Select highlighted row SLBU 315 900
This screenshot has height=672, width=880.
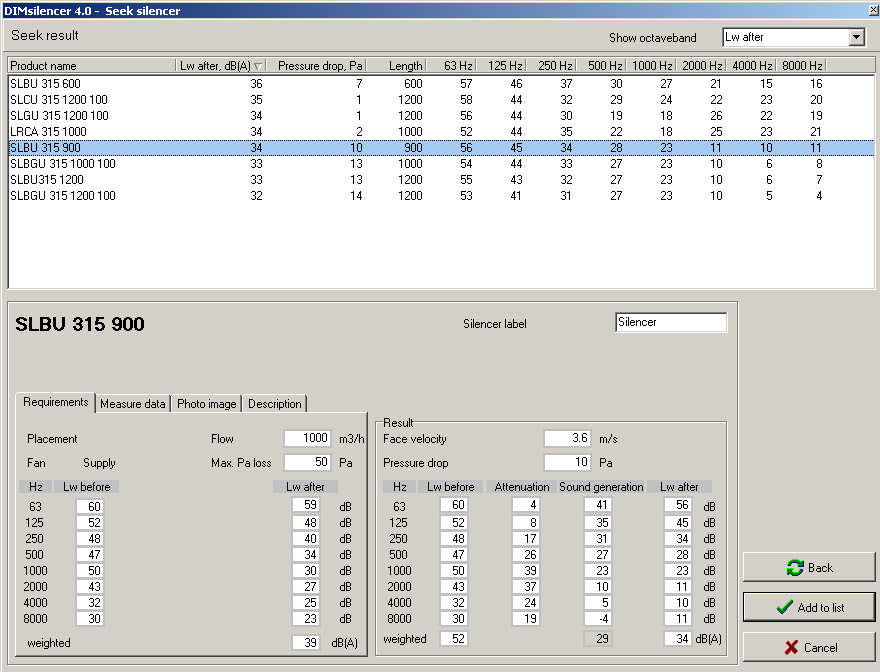[x=441, y=148]
